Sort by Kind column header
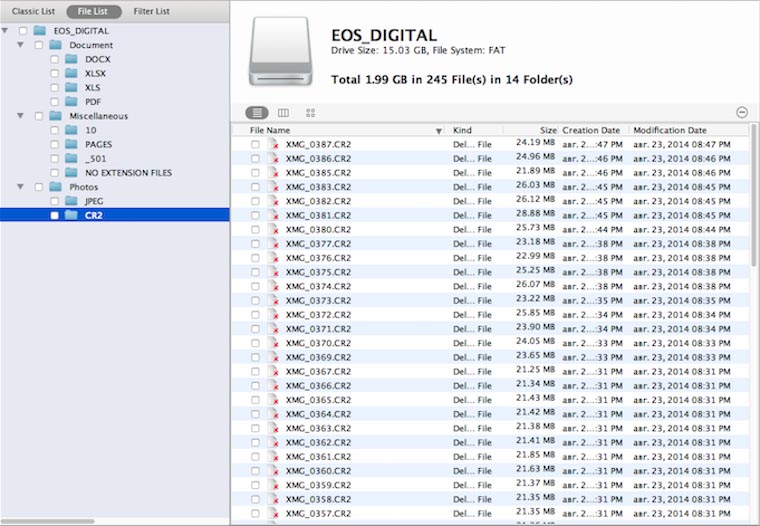The height and width of the screenshot is (526, 760). tap(475, 130)
